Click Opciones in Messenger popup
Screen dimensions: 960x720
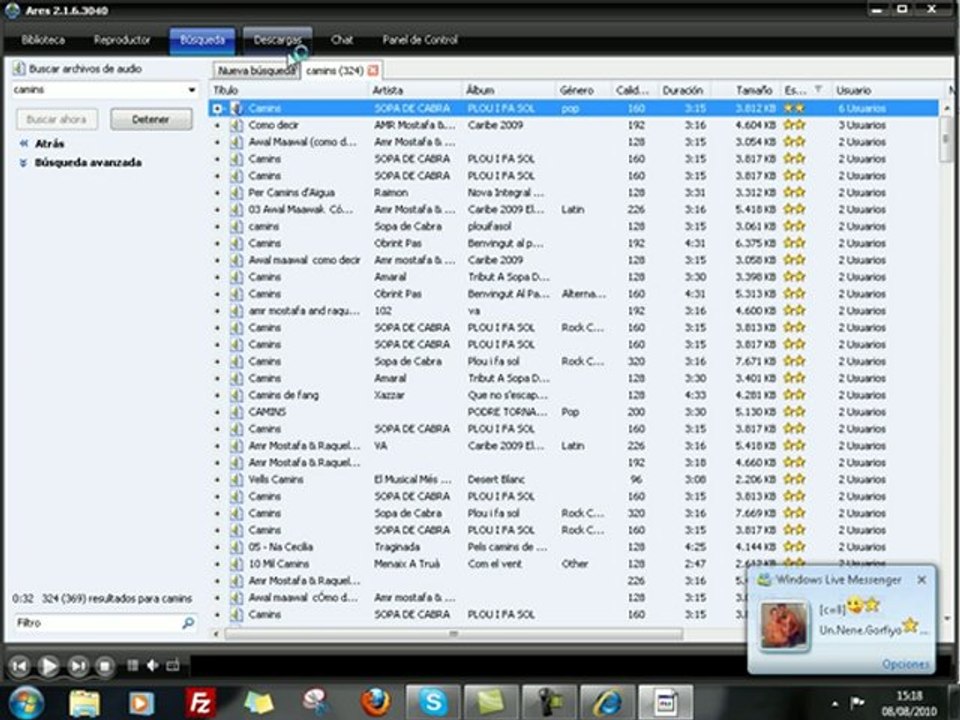[906, 664]
